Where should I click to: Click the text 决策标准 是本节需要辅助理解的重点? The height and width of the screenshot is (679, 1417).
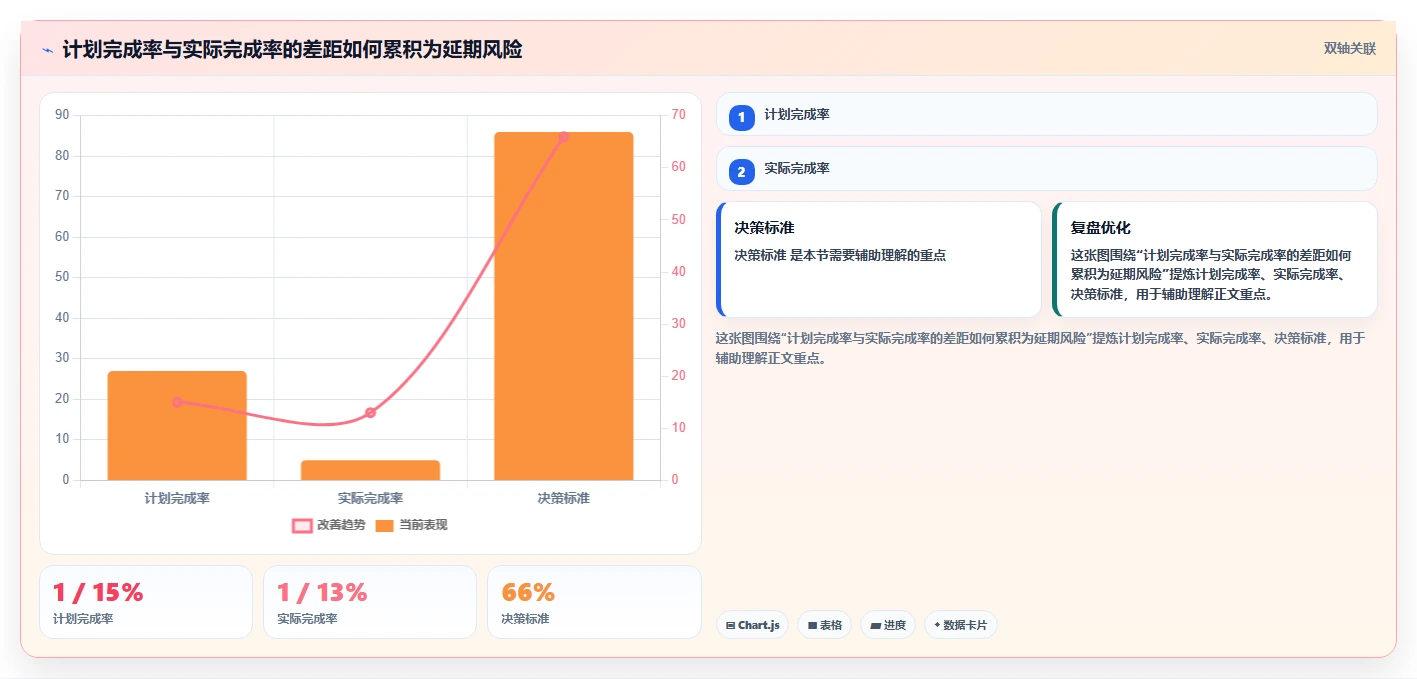840,255
